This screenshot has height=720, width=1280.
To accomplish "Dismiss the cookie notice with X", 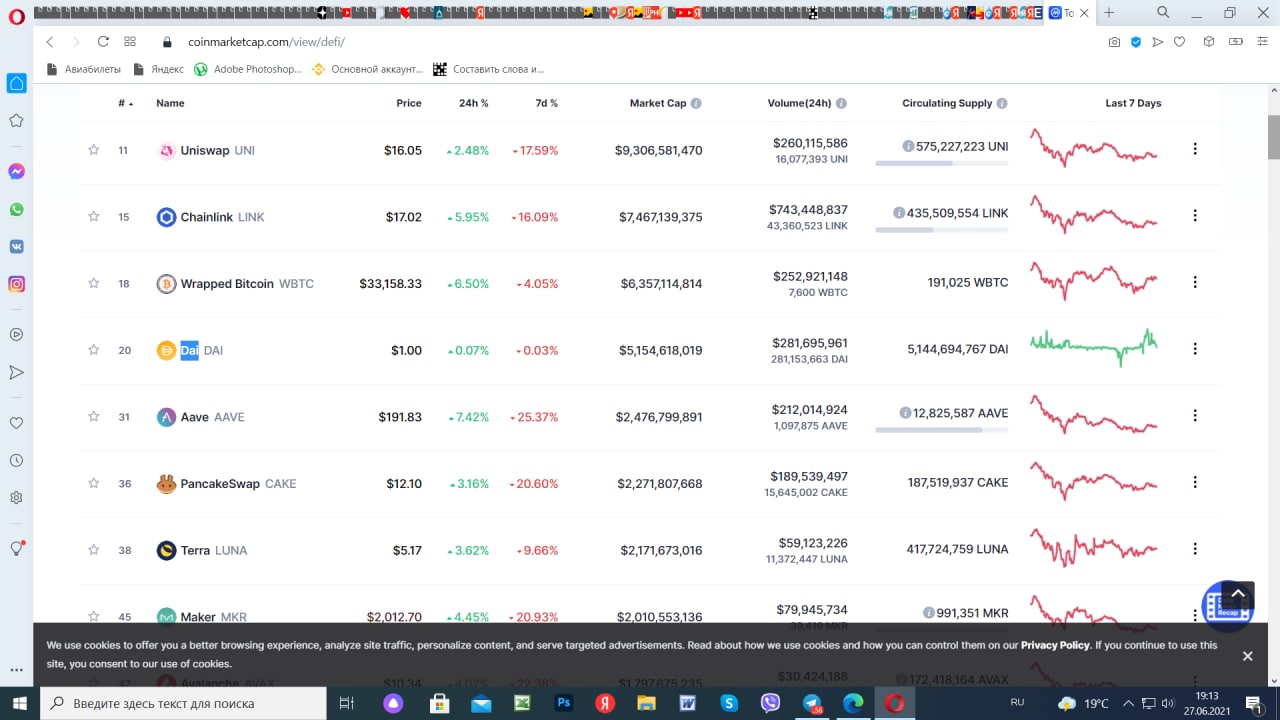I will 1247,656.
